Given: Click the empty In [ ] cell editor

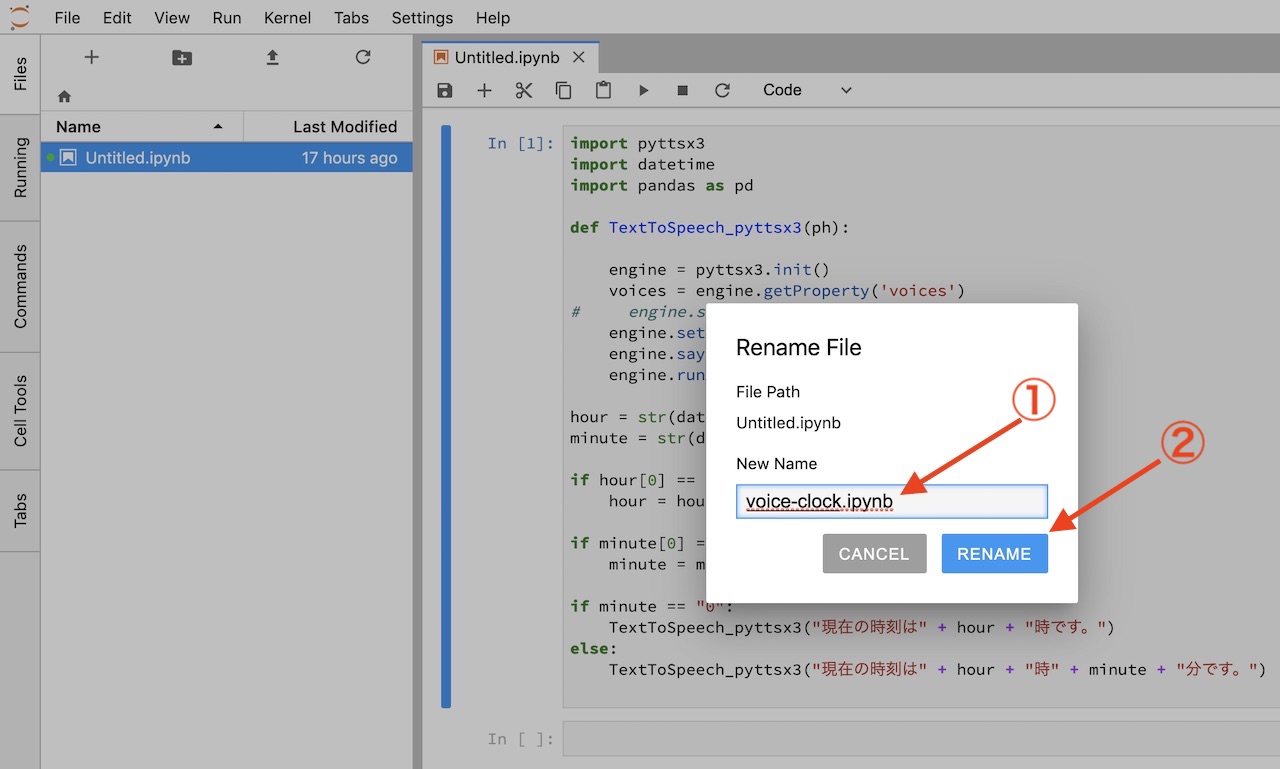Looking at the screenshot, I should [920, 739].
